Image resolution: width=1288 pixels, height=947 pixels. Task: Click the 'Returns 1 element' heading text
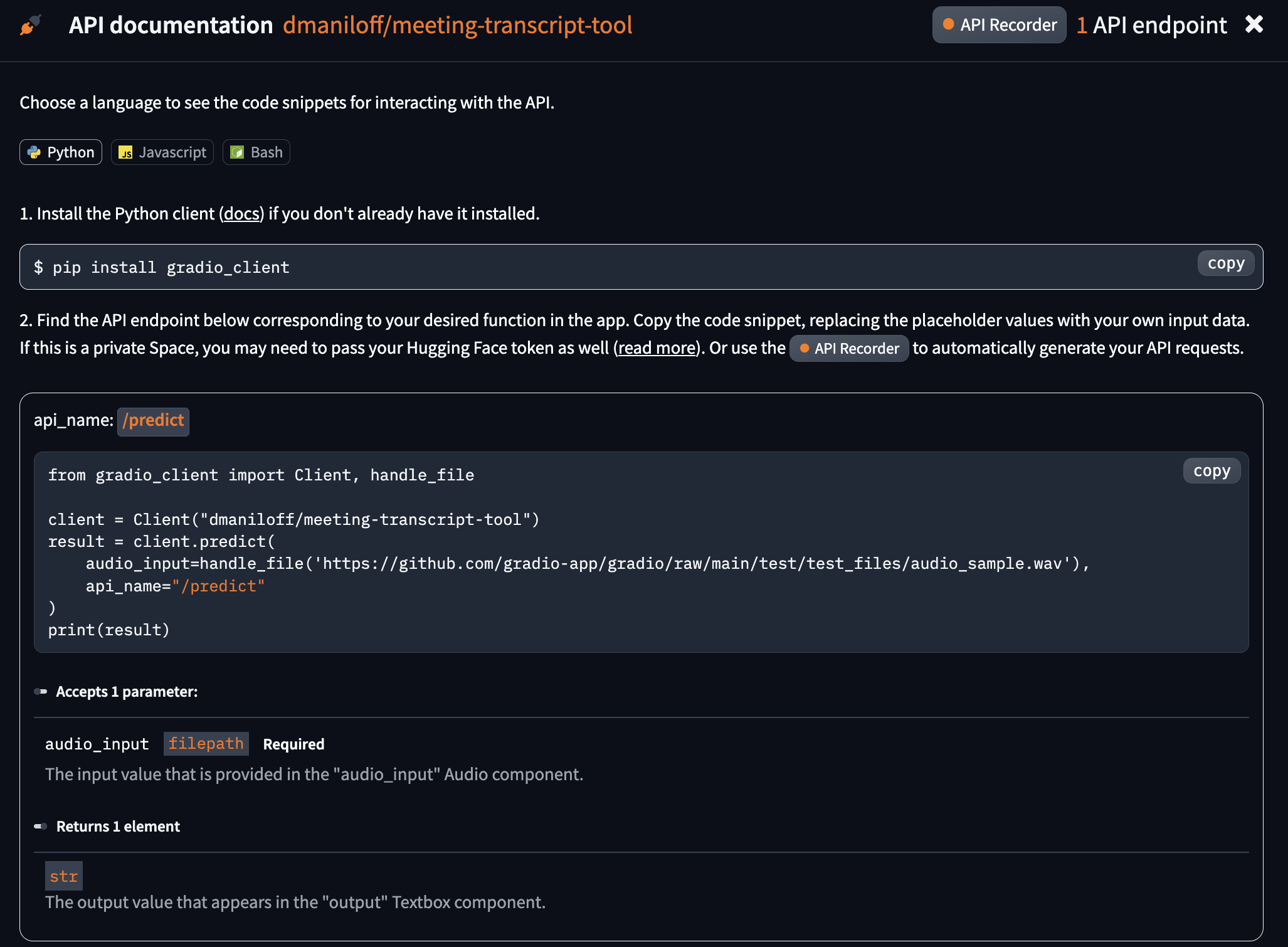pos(118,827)
